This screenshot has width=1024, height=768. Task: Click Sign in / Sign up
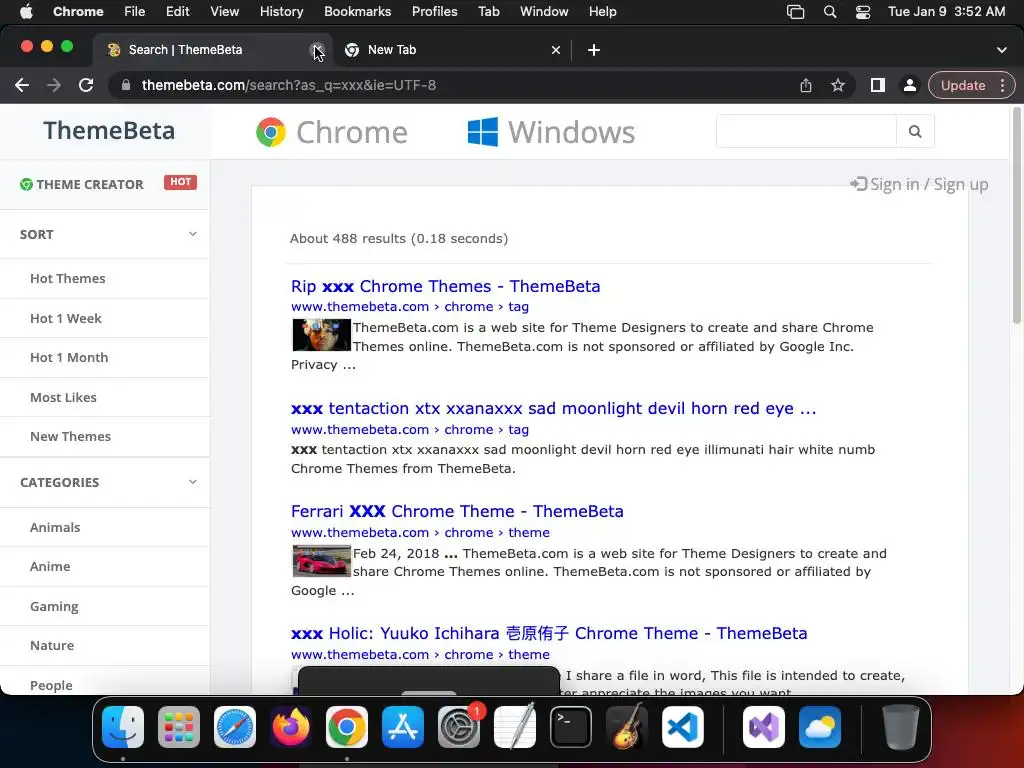[x=920, y=185]
